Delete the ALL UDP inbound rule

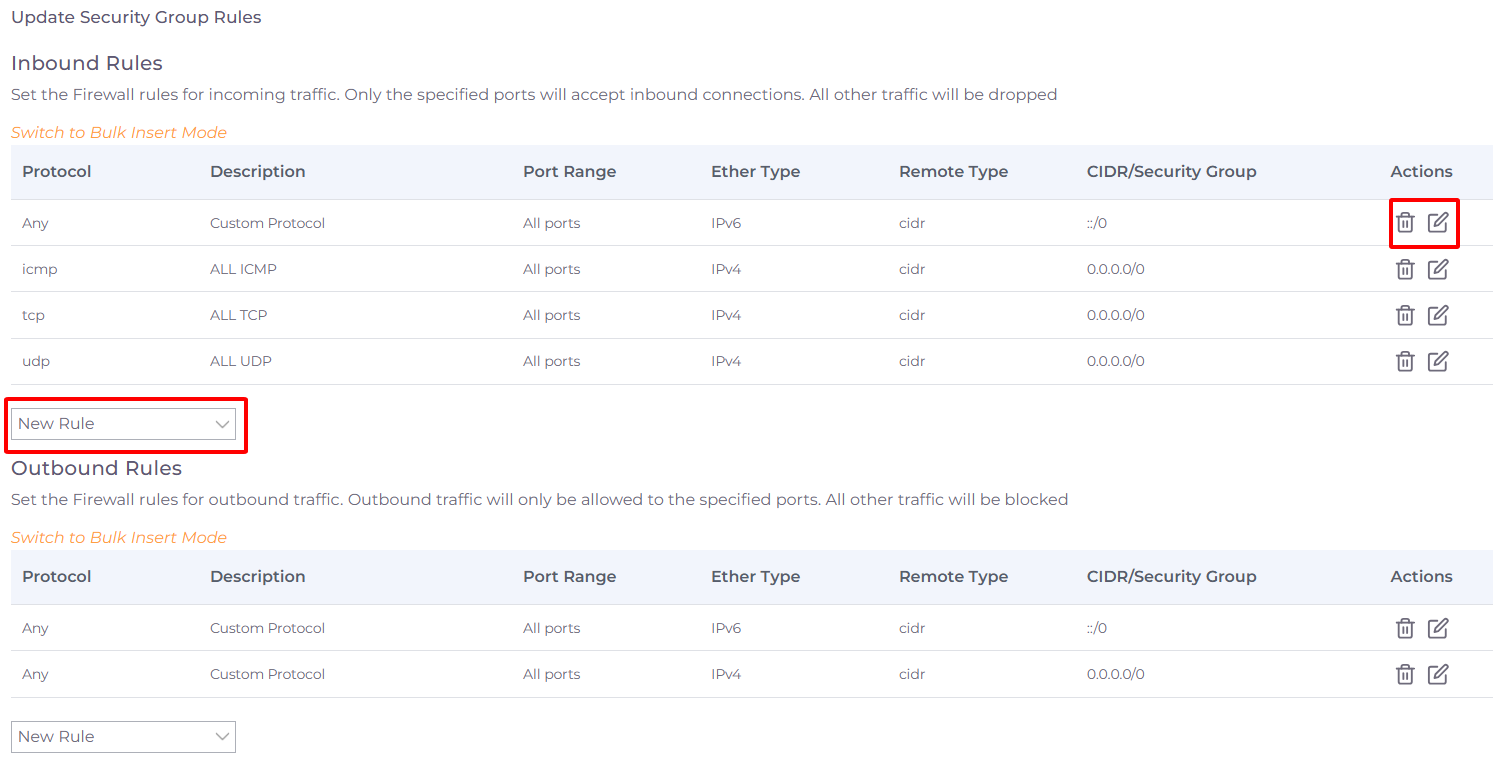coord(1405,361)
